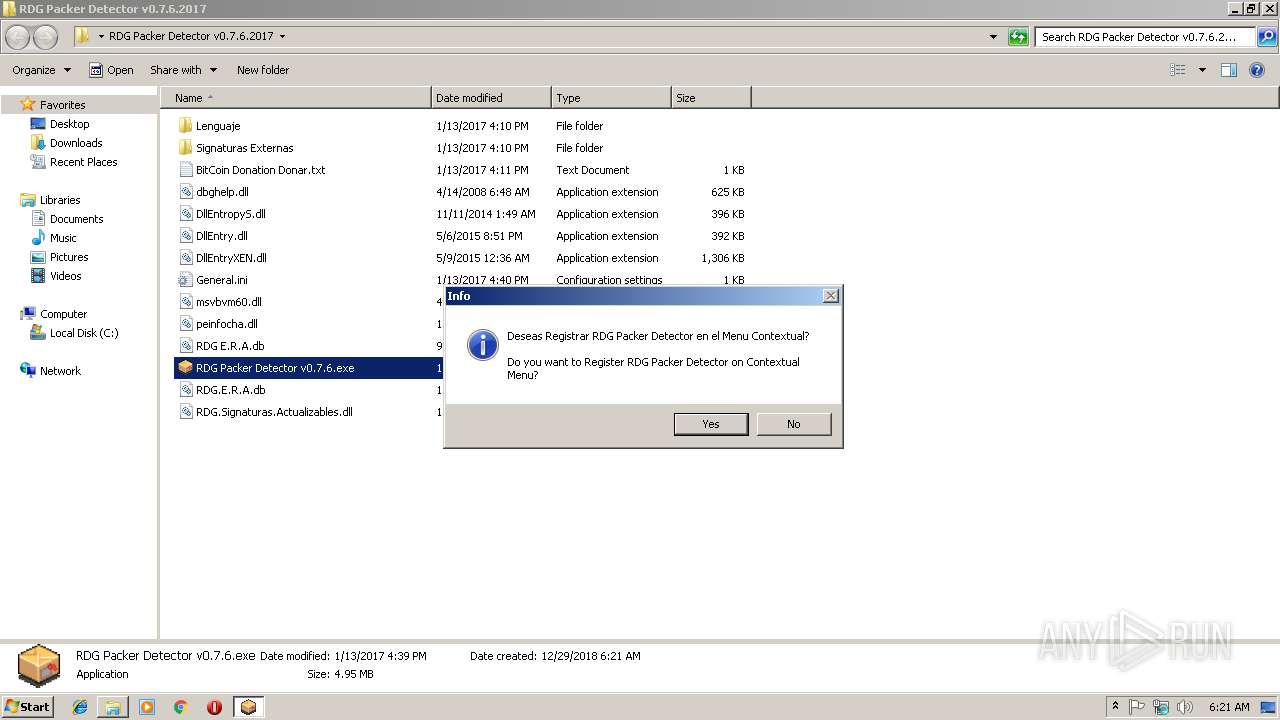Open Documents library

[76, 219]
